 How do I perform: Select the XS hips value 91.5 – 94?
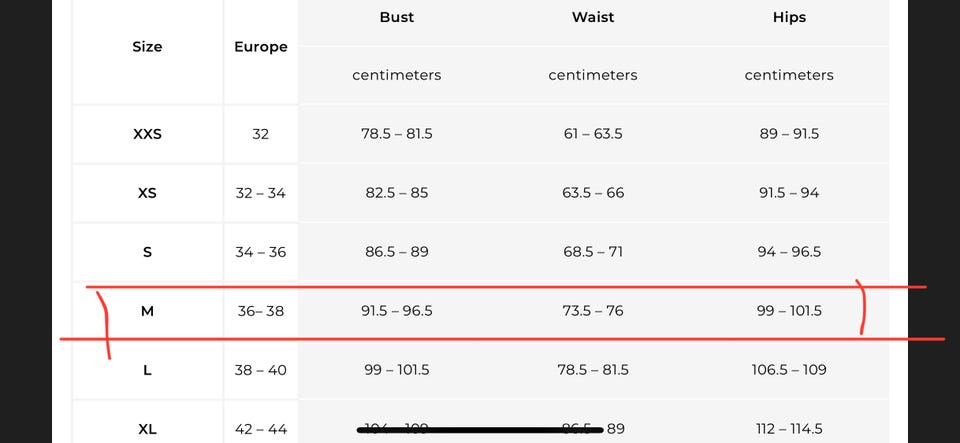pyautogui.click(x=789, y=193)
